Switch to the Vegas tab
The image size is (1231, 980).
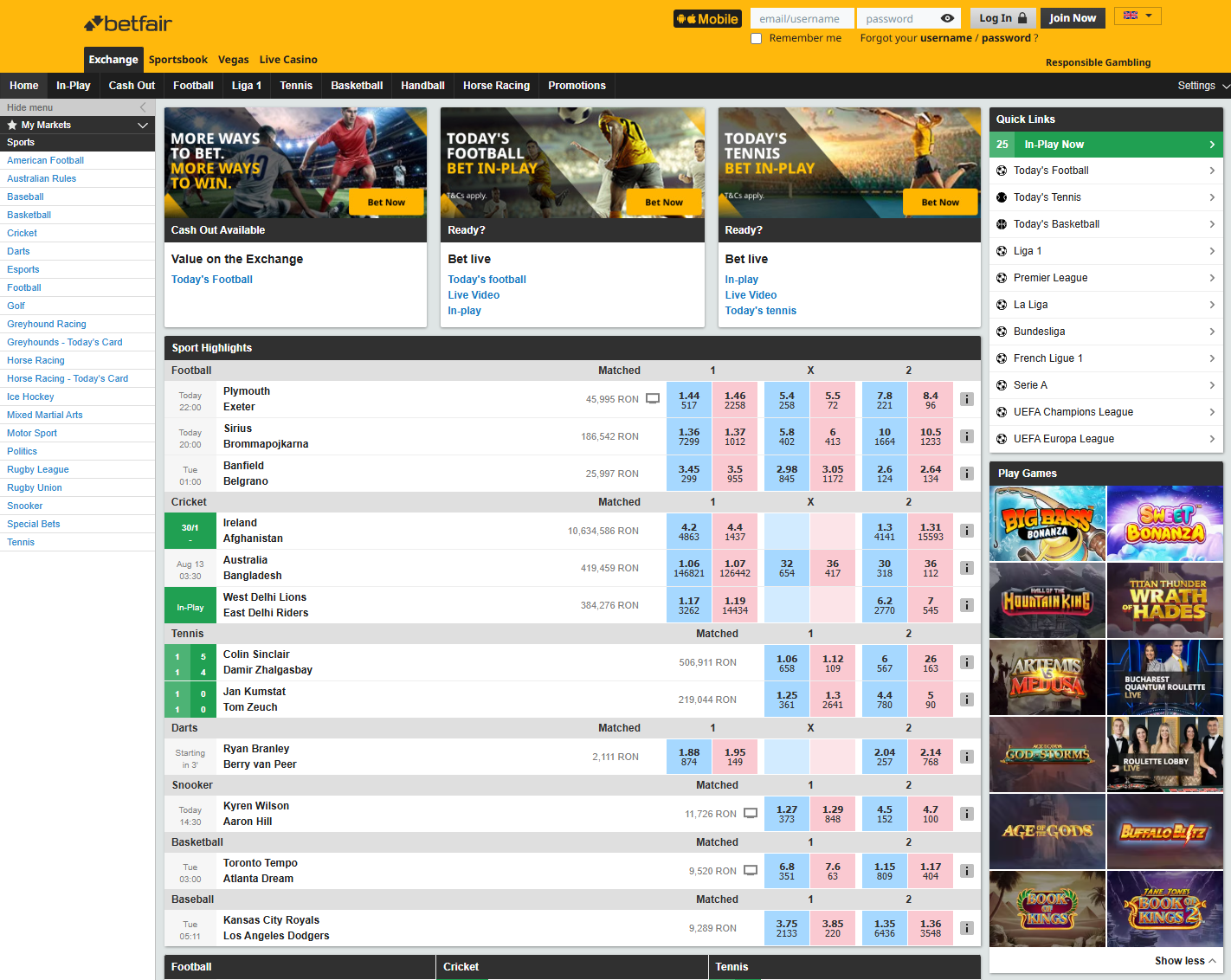[x=233, y=60]
